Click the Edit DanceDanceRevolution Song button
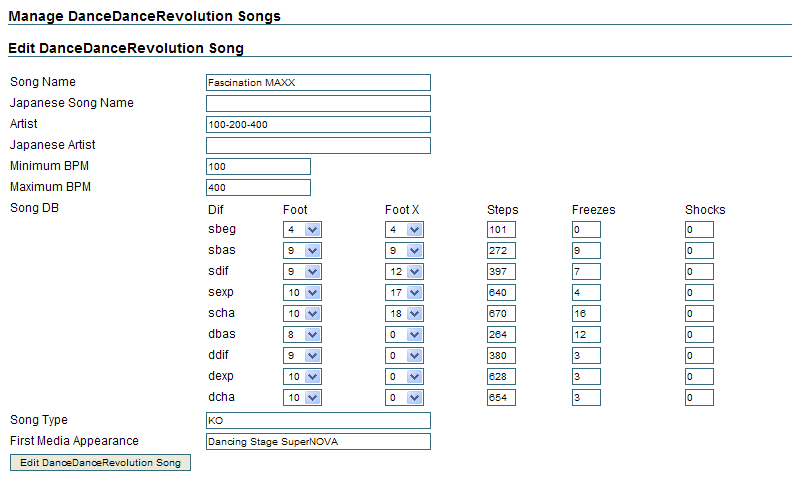Screen dimensions: 800x479 101,463
